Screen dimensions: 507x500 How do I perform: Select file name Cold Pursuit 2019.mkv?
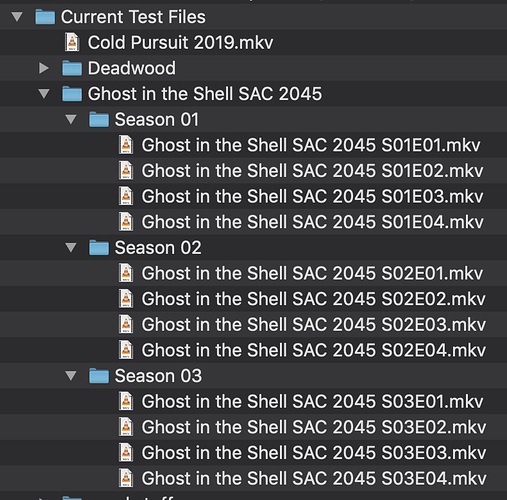tap(180, 43)
